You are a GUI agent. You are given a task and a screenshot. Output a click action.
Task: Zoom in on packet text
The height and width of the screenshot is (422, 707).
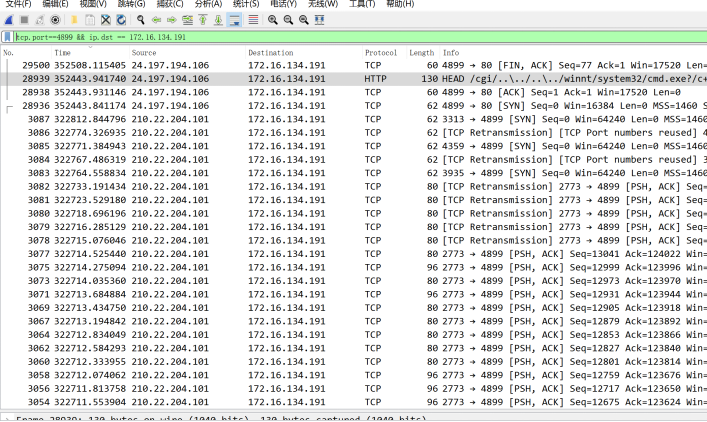tap(272, 20)
